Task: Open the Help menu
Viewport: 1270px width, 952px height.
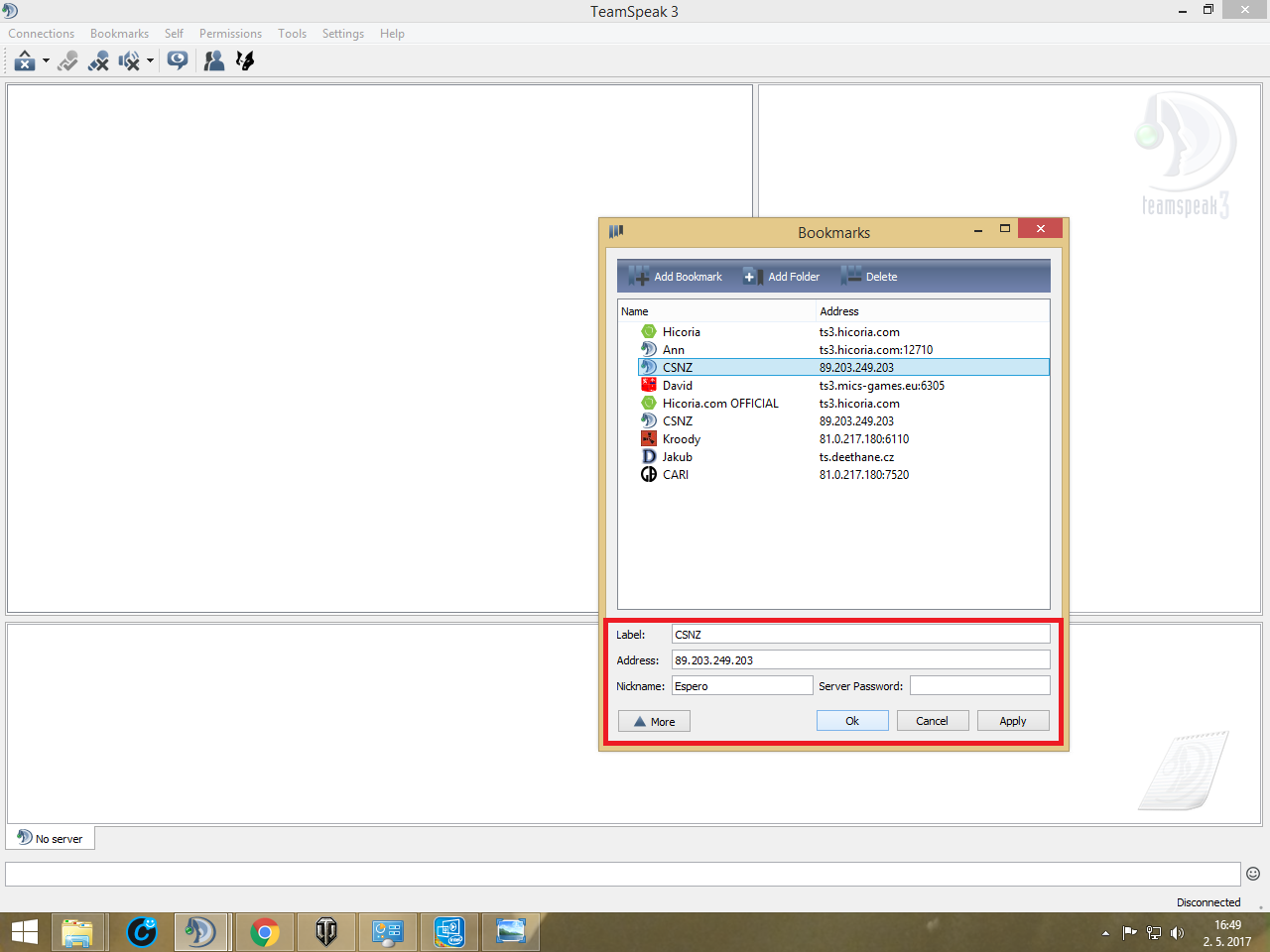Action: [x=392, y=34]
